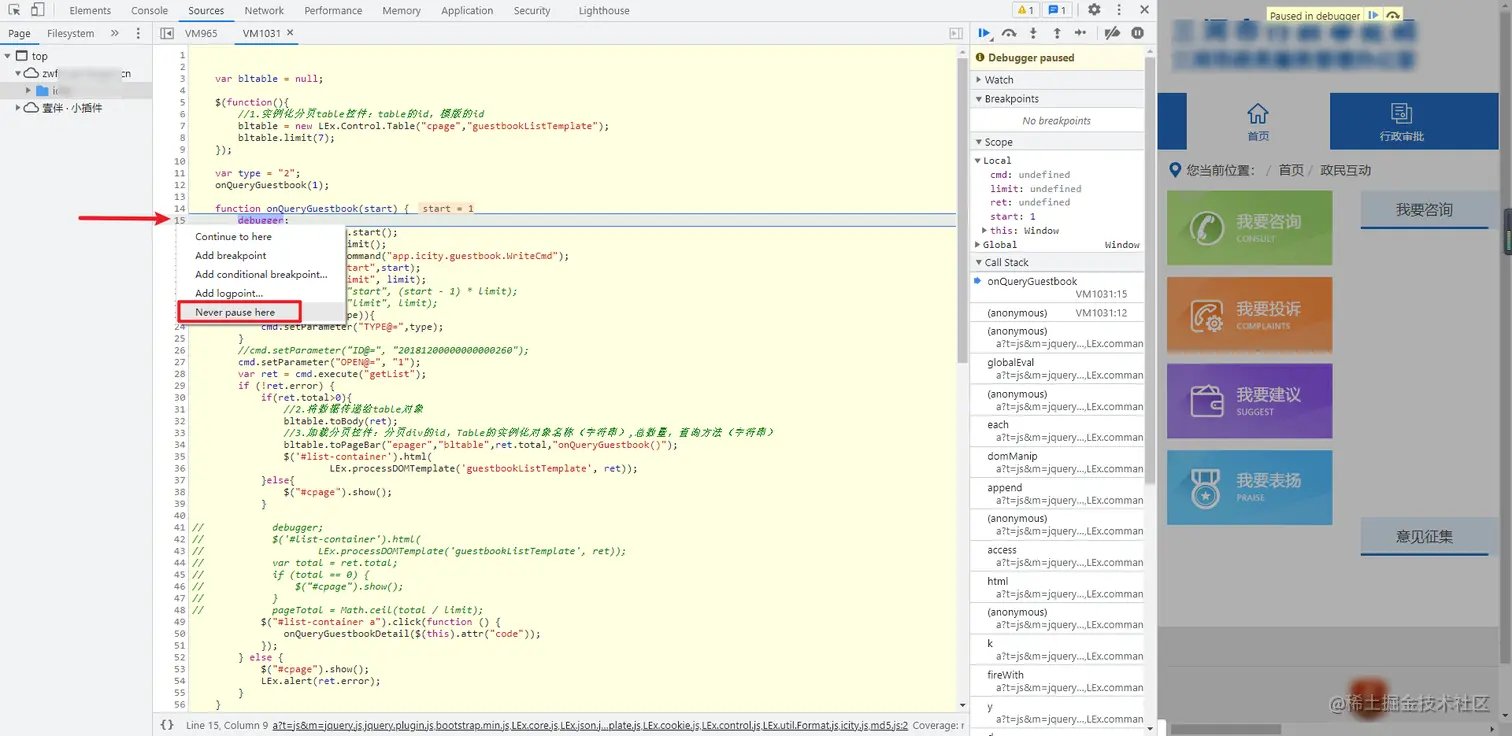
Task: Expand the 壹伴·小插件 tree node
Action: tap(18, 108)
